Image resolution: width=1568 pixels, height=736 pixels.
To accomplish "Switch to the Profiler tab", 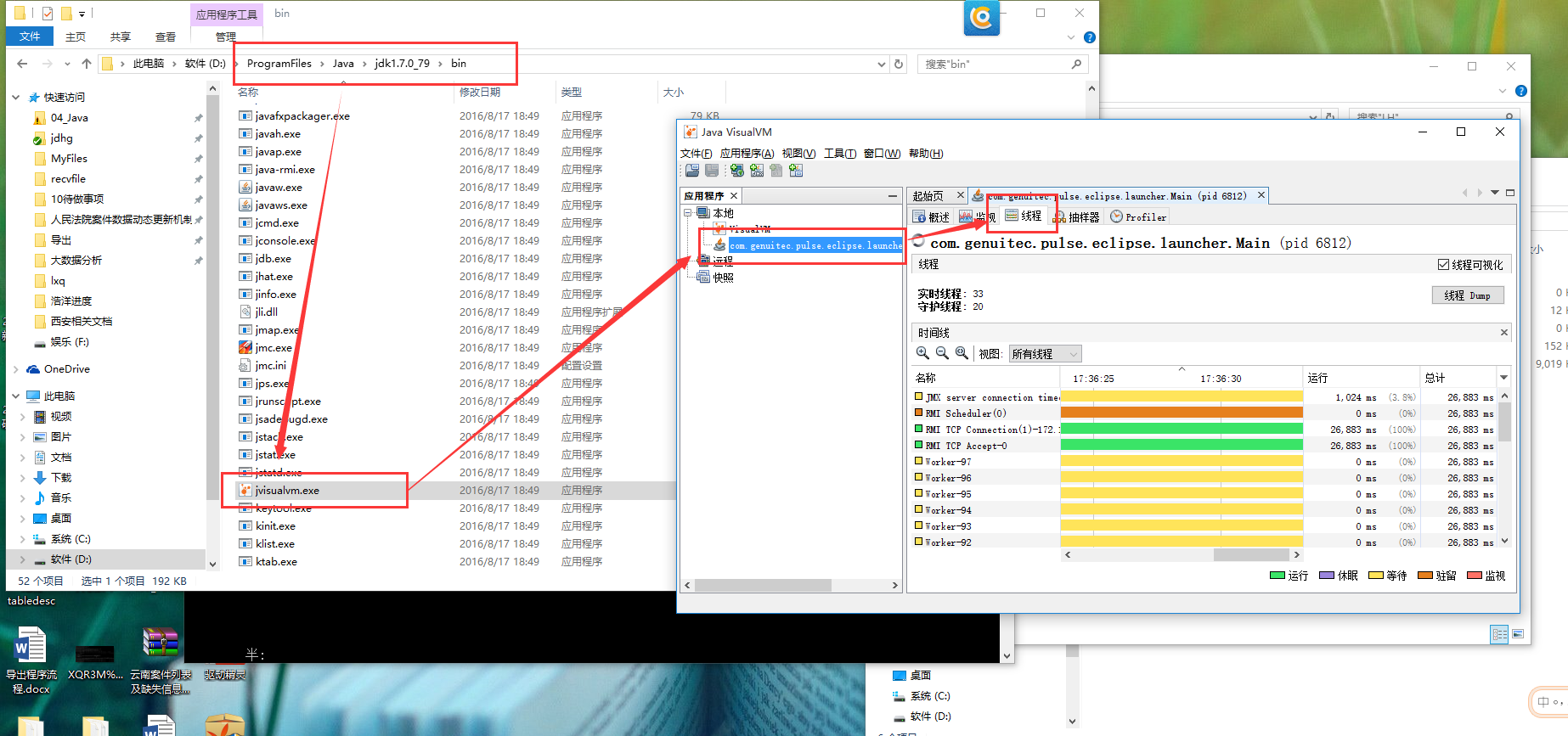I will click(1138, 217).
